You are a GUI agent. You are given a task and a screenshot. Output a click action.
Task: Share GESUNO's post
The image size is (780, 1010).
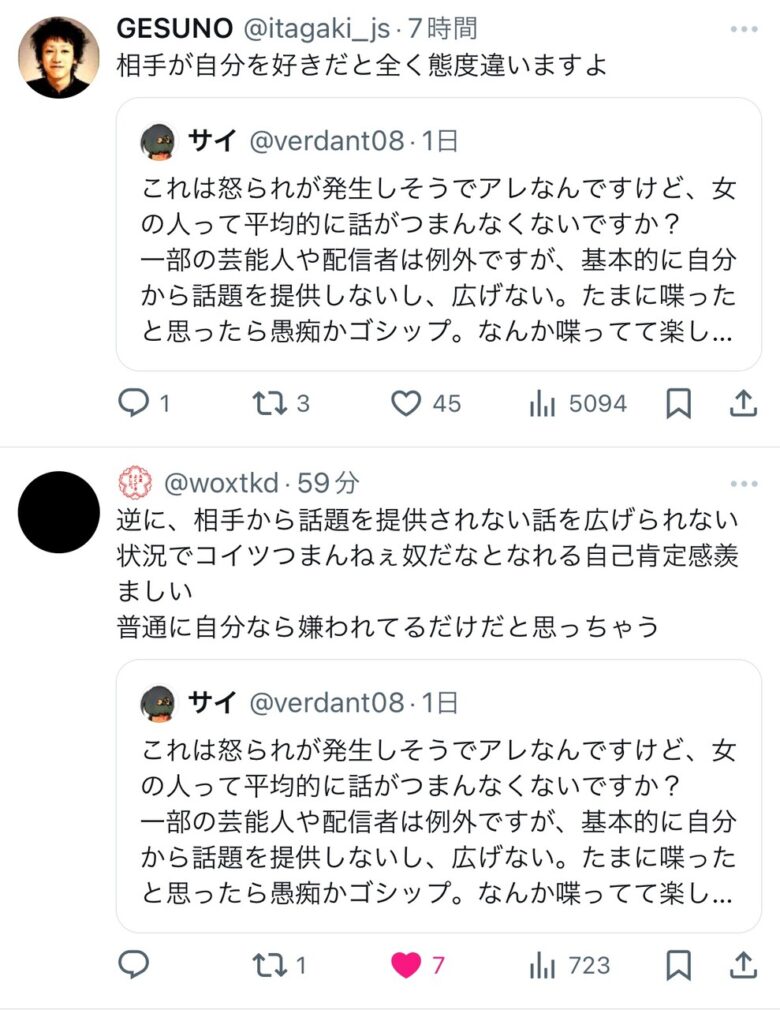click(743, 403)
